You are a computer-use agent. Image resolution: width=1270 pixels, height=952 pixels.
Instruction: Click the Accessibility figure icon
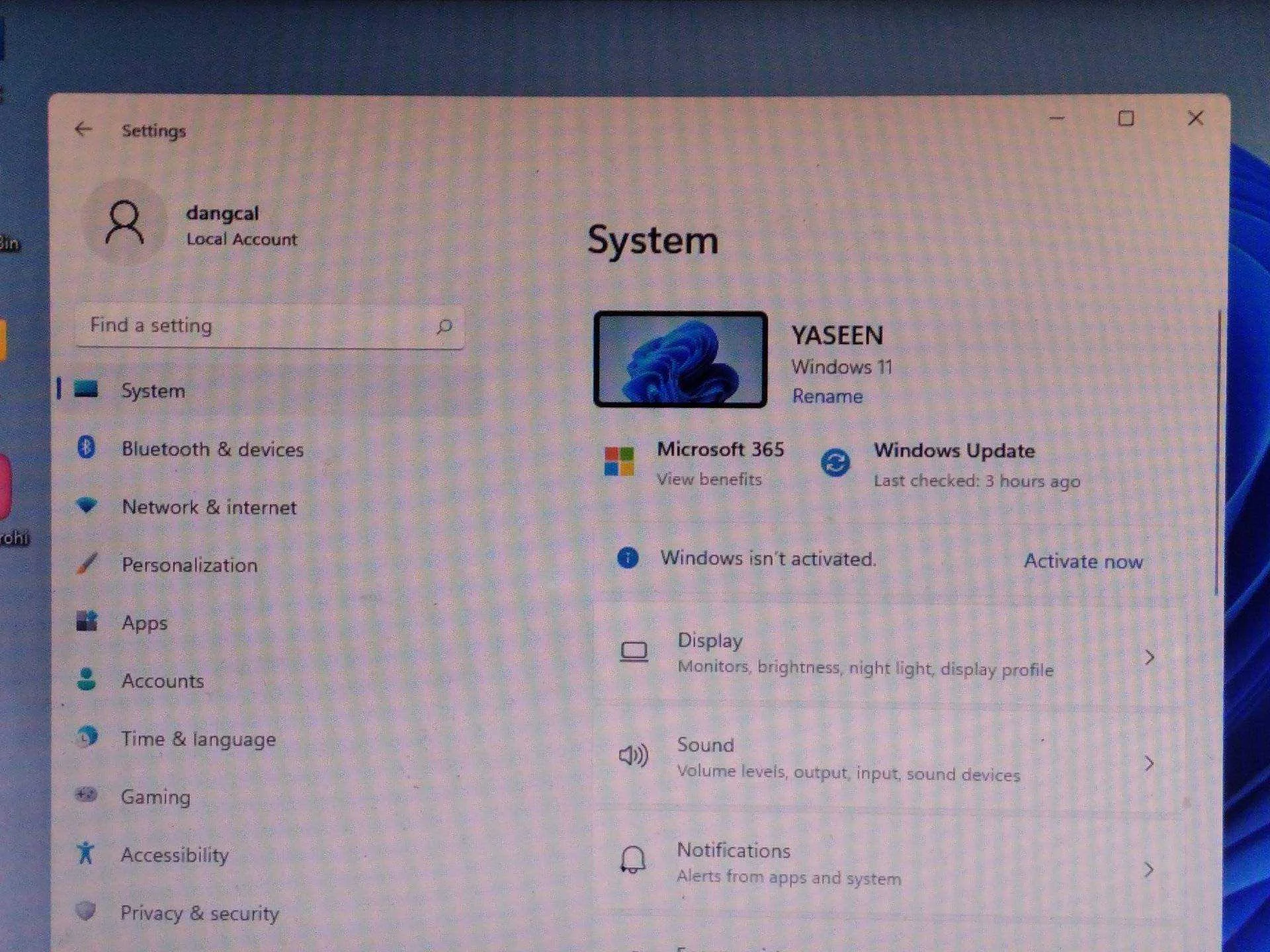86,853
